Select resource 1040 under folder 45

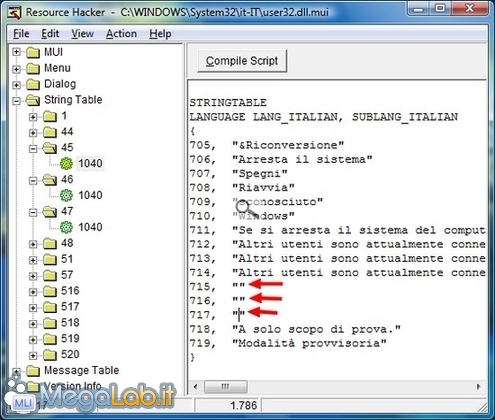[x=90, y=163]
